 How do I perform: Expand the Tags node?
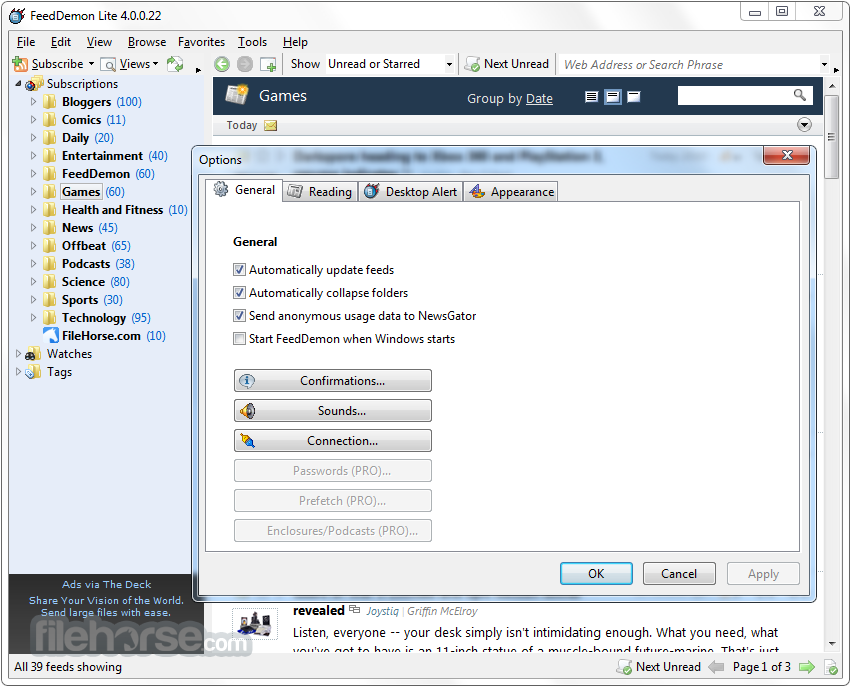coord(18,372)
